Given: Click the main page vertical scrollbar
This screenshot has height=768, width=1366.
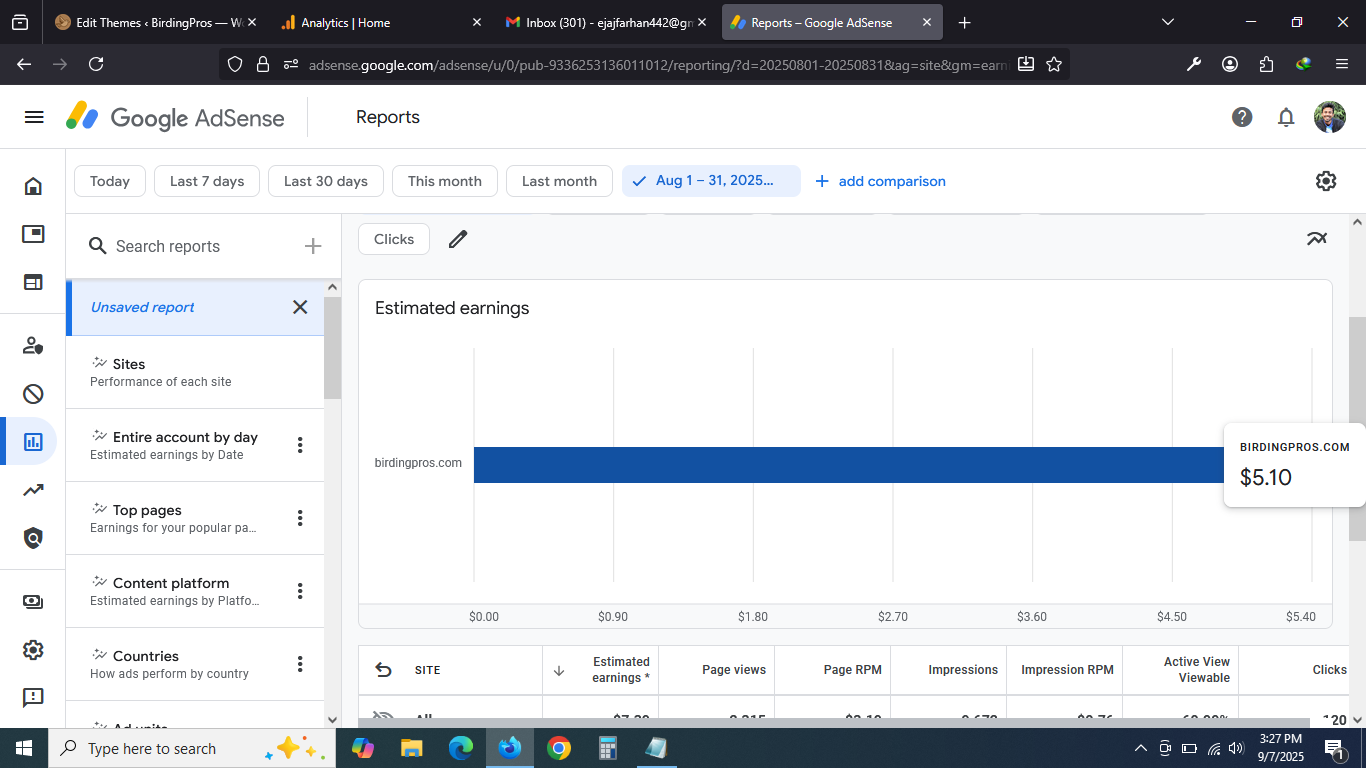Looking at the screenshot, I should tap(1357, 430).
